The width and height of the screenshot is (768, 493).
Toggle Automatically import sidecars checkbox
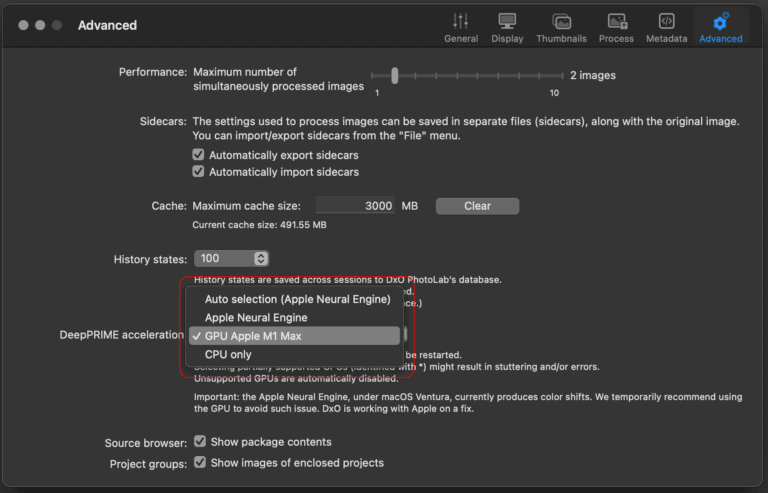[x=198, y=171]
